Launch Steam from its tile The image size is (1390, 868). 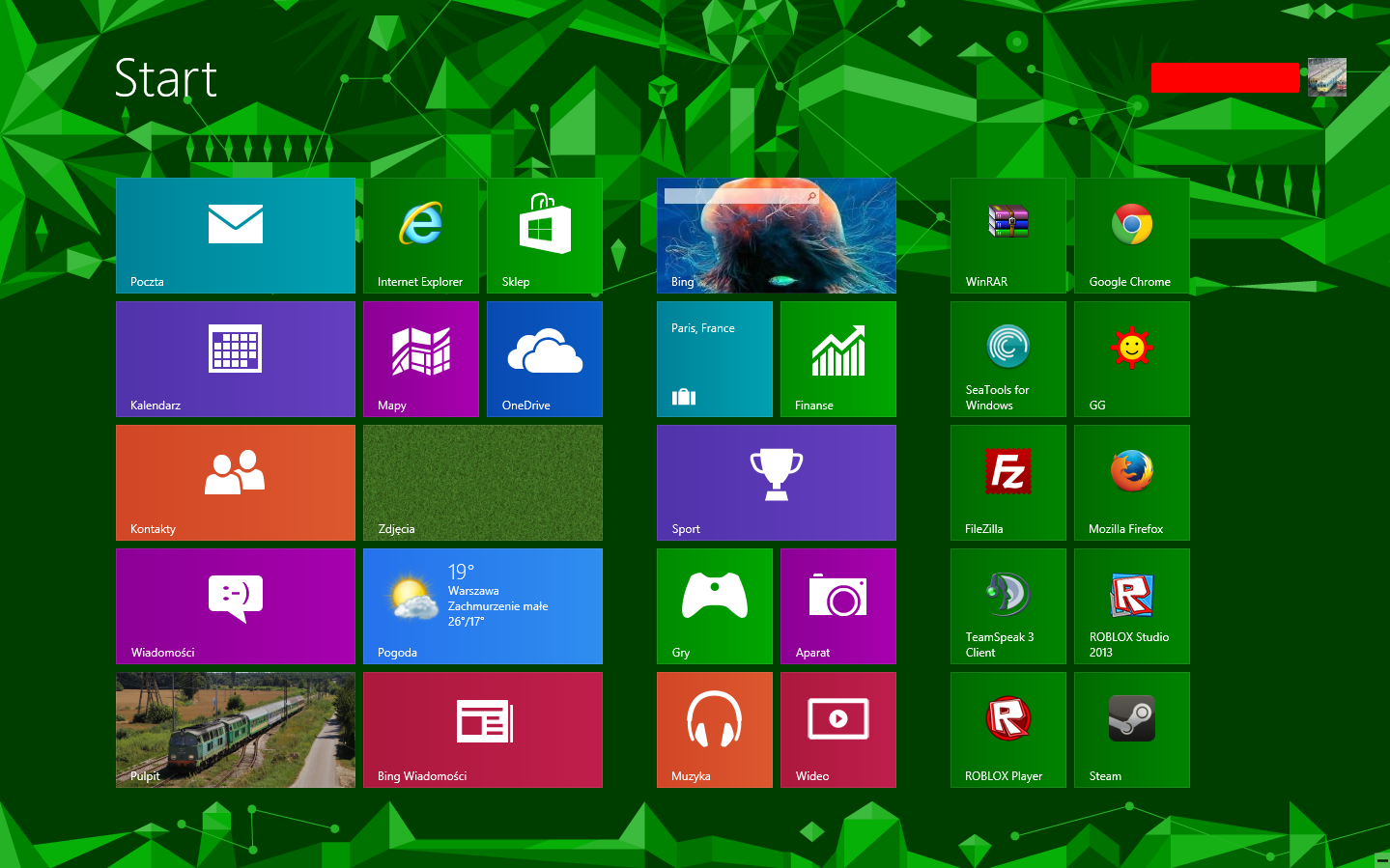[x=1132, y=730]
